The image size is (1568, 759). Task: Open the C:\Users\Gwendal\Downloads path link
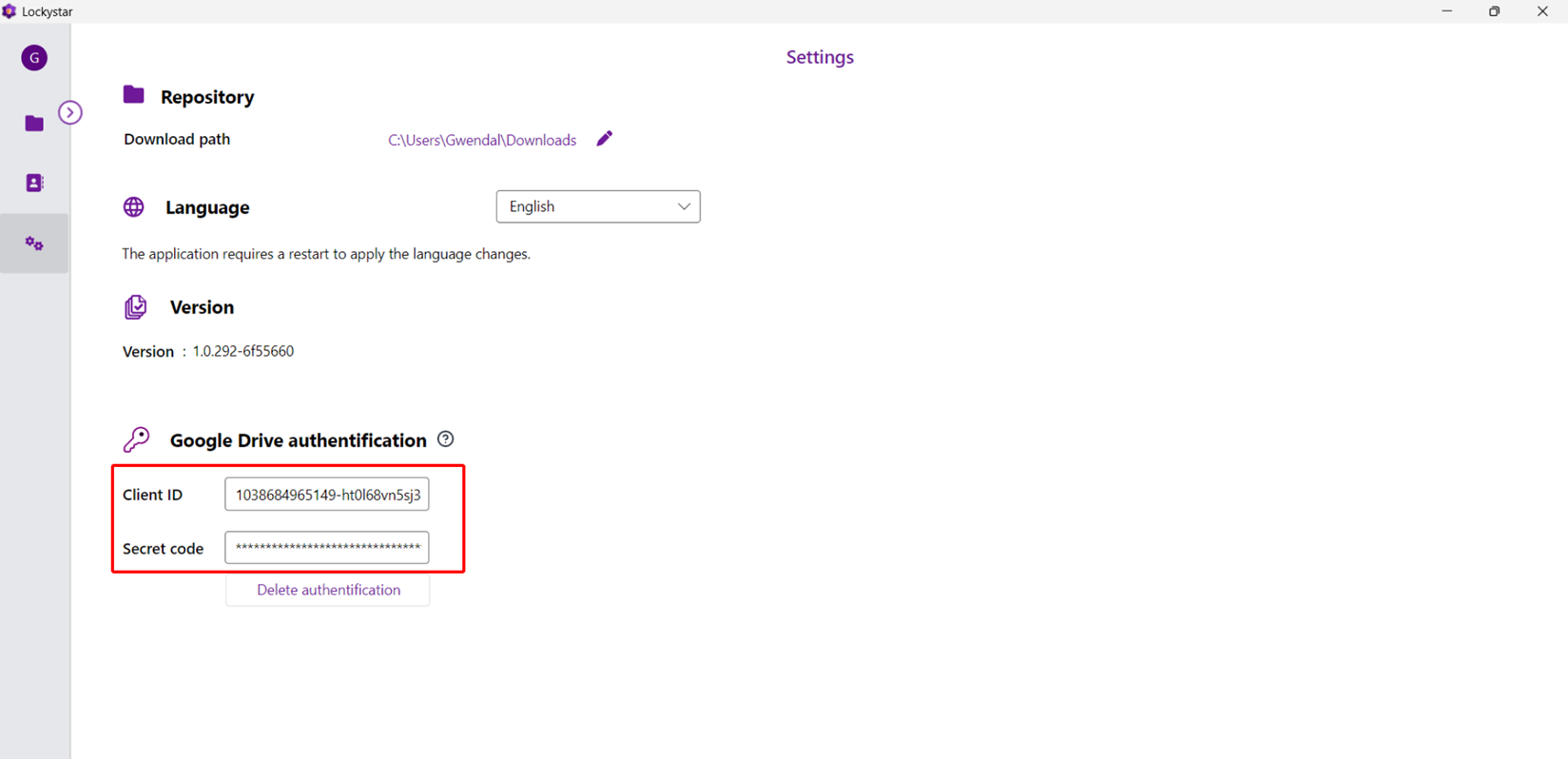coord(481,140)
